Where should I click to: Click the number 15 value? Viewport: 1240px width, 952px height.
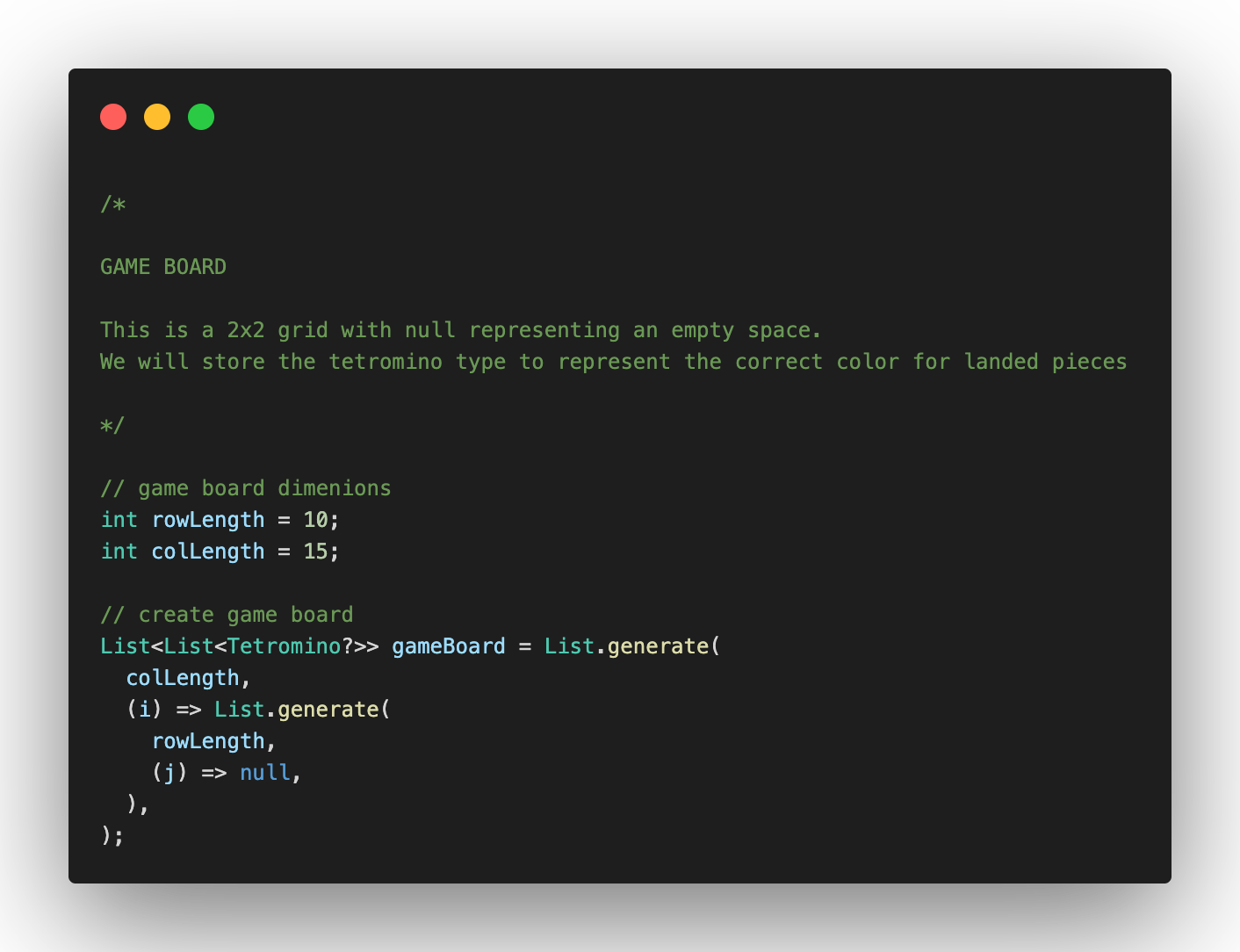315,552
